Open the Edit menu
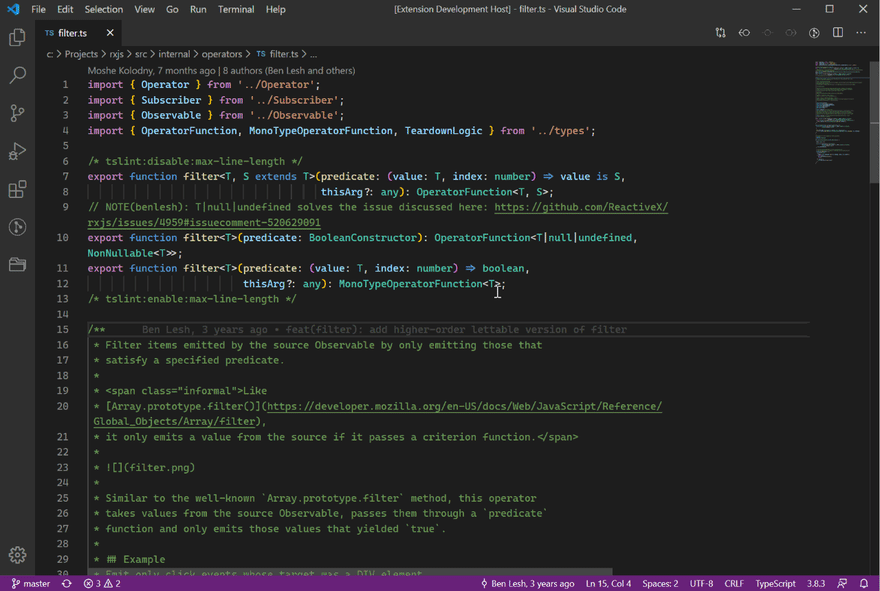Screen dimensions: 880x591 65,9
